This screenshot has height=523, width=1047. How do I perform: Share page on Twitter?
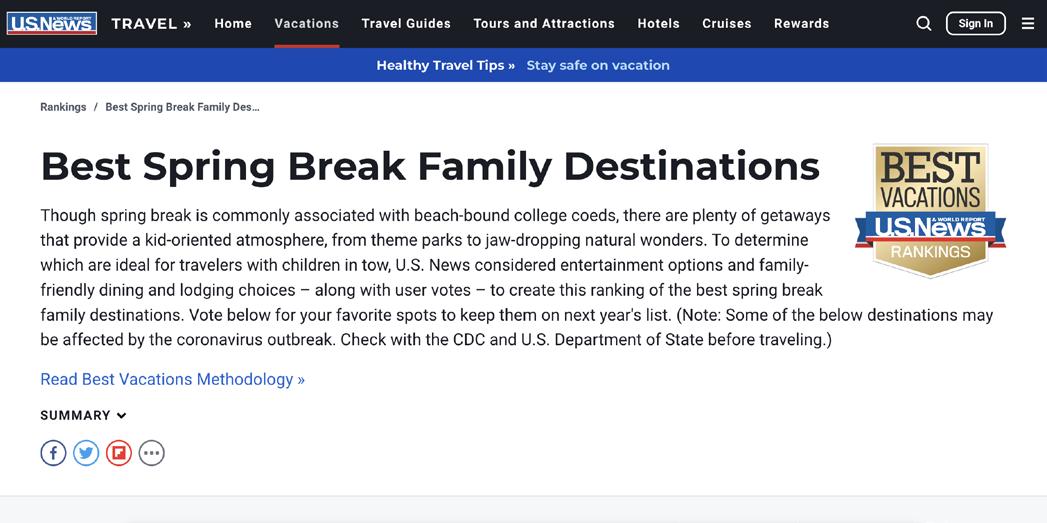click(x=86, y=453)
